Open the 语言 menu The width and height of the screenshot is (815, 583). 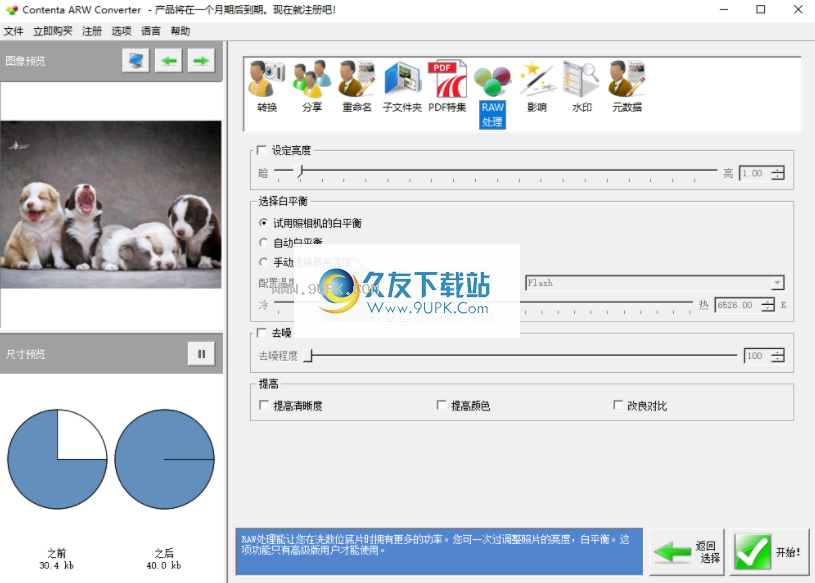(x=151, y=31)
